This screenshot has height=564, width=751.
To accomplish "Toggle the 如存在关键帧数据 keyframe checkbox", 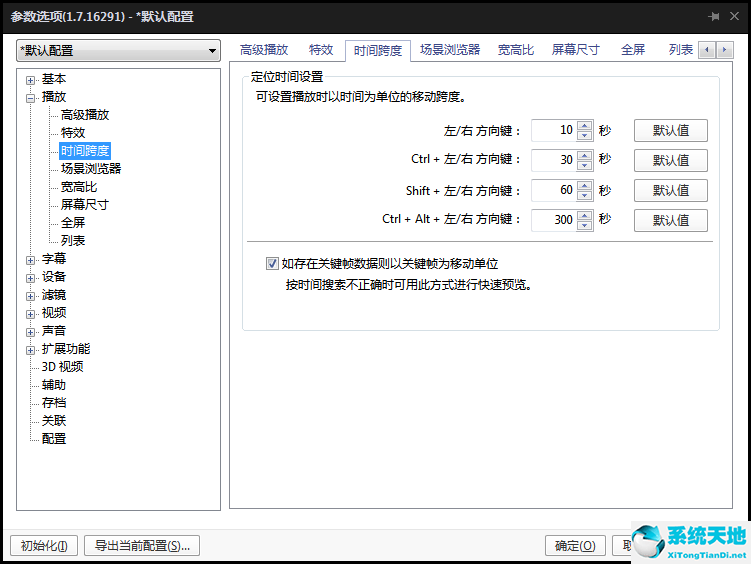I will (x=272, y=264).
